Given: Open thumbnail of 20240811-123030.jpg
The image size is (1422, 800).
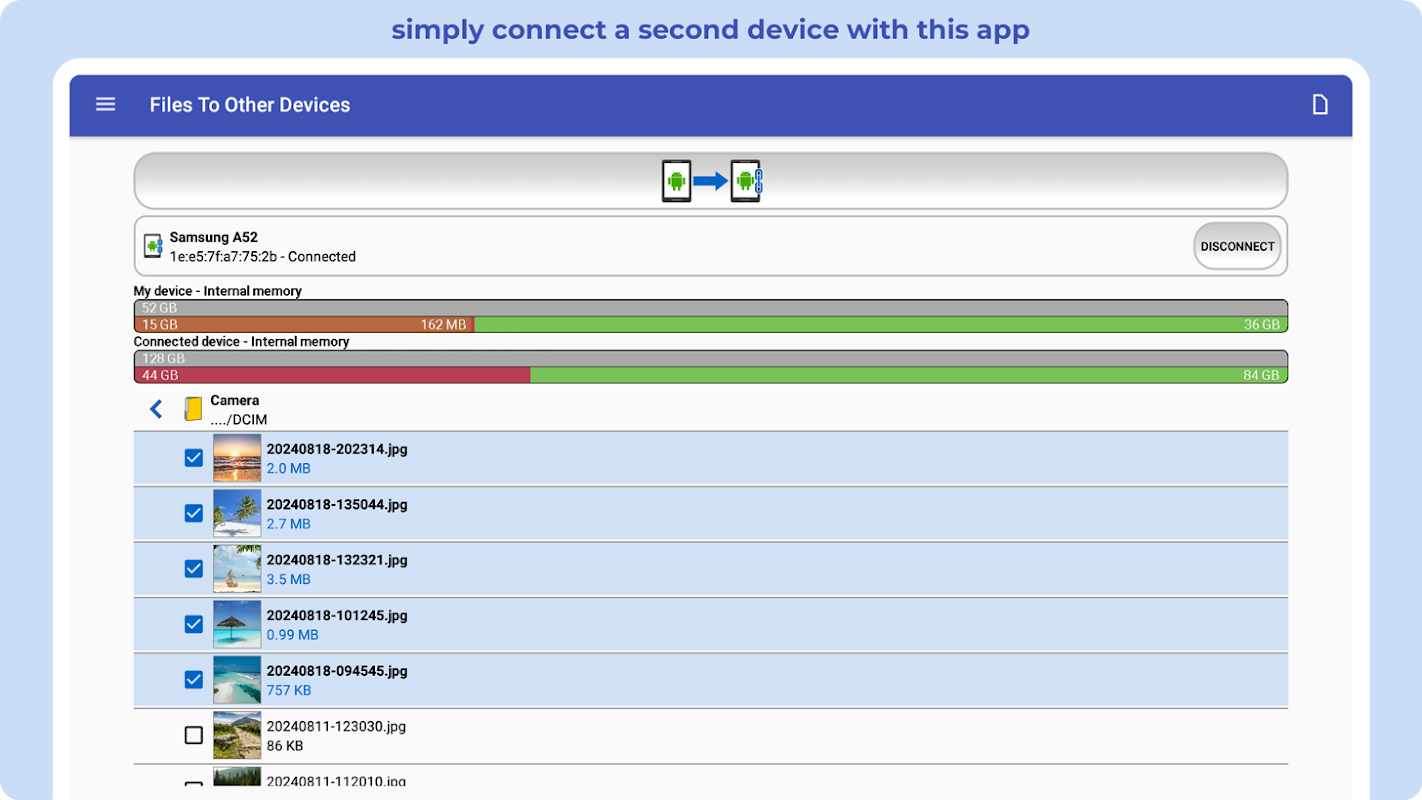Looking at the screenshot, I should point(237,735).
